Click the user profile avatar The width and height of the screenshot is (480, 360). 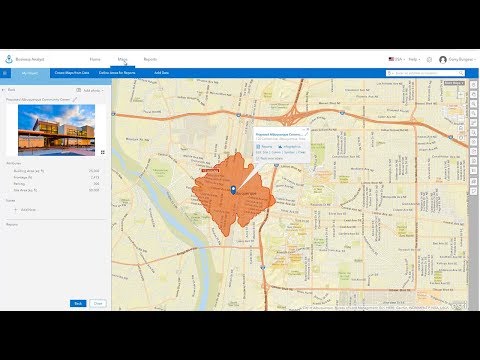click(x=443, y=60)
